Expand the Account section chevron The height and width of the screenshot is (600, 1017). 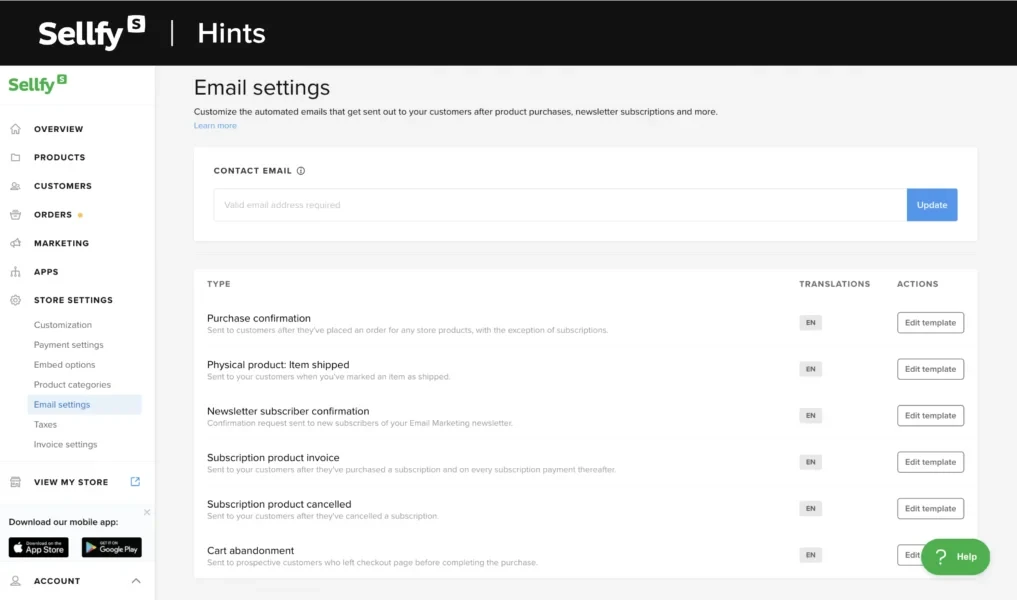coord(136,581)
